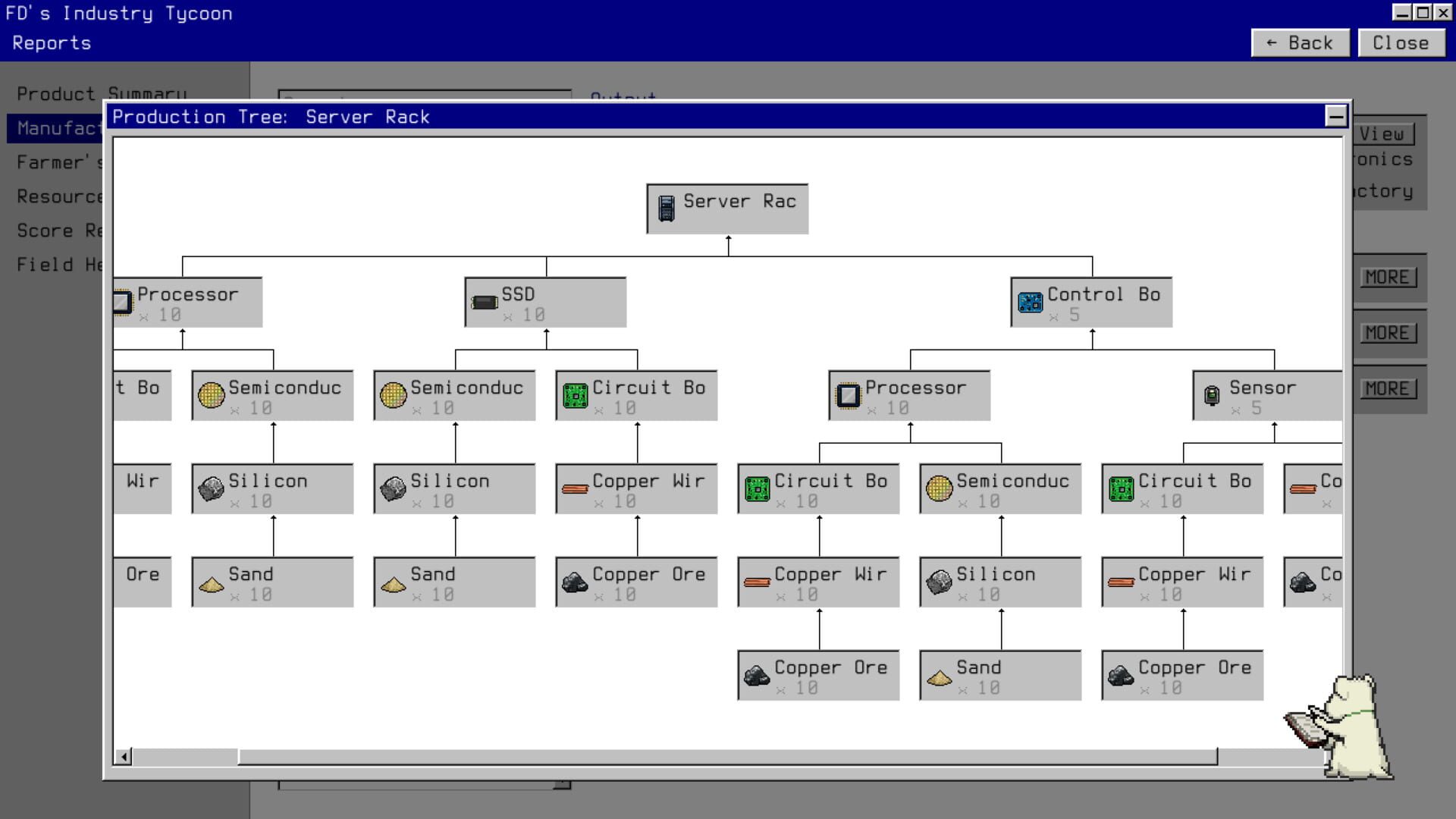Click green Circuit Board icon under SSD
Image resolution: width=1456 pixels, height=819 pixels.
(575, 395)
